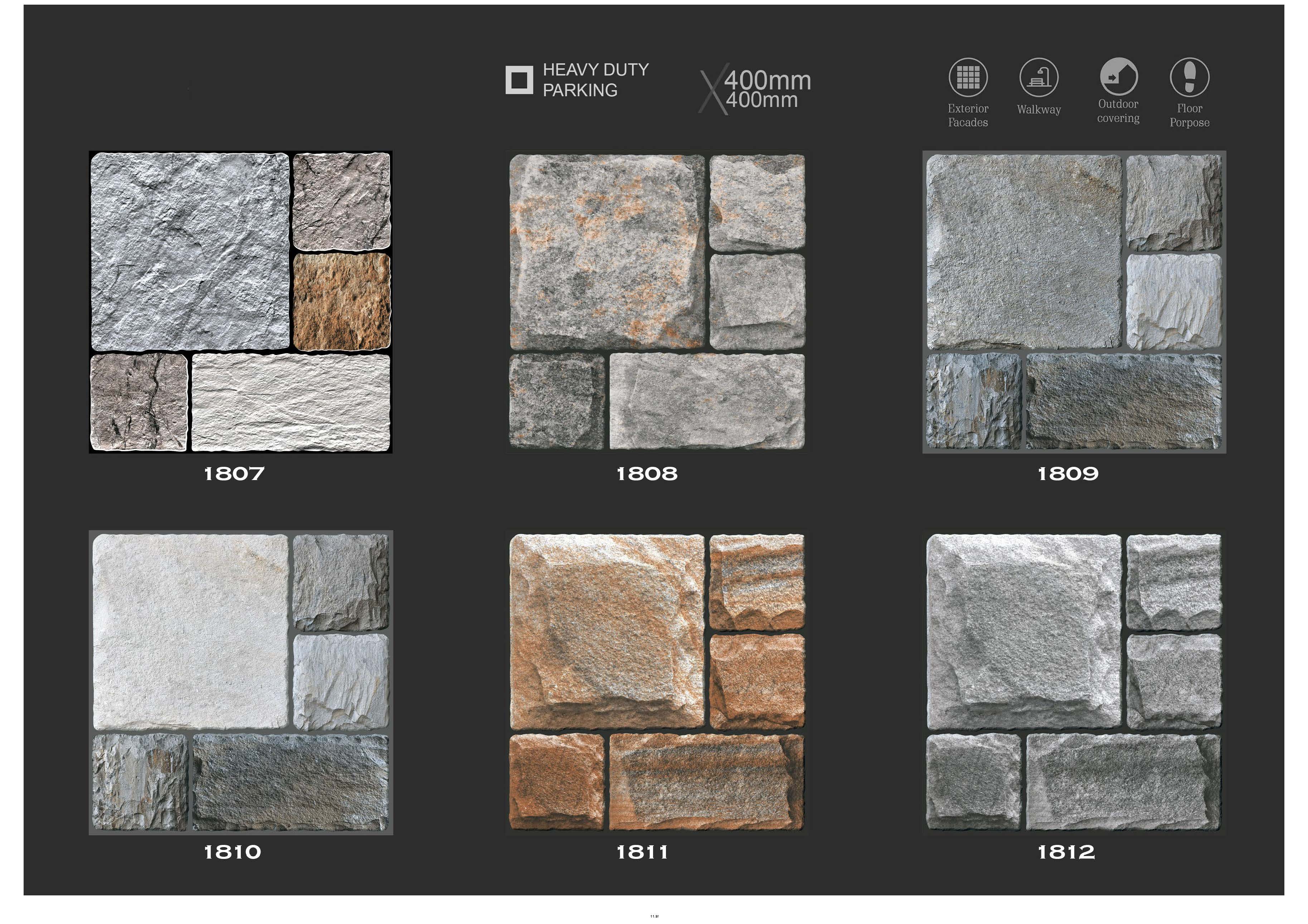The height and width of the screenshot is (924, 1308).
Task: Click the 1812 product code label
Action: coord(1066,852)
